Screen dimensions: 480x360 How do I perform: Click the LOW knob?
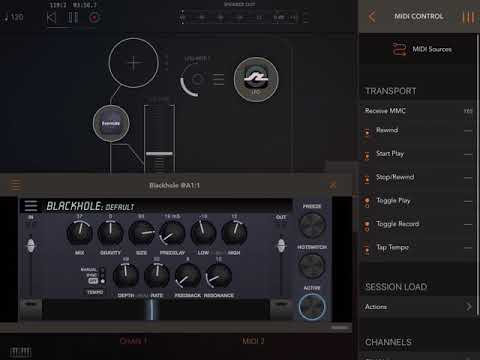(203, 232)
